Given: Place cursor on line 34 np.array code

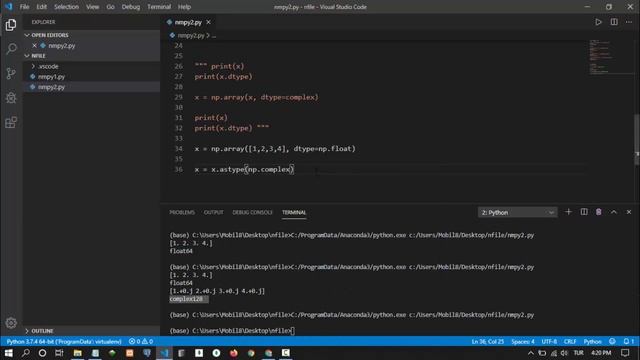Looking at the screenshot, I should point(275,149).
